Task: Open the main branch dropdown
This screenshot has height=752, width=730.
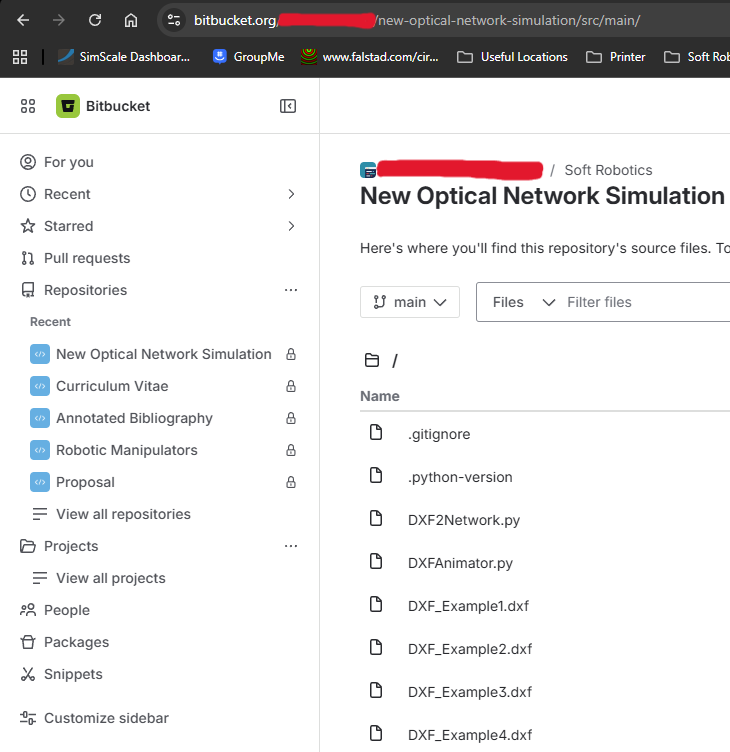Action: 410,302
